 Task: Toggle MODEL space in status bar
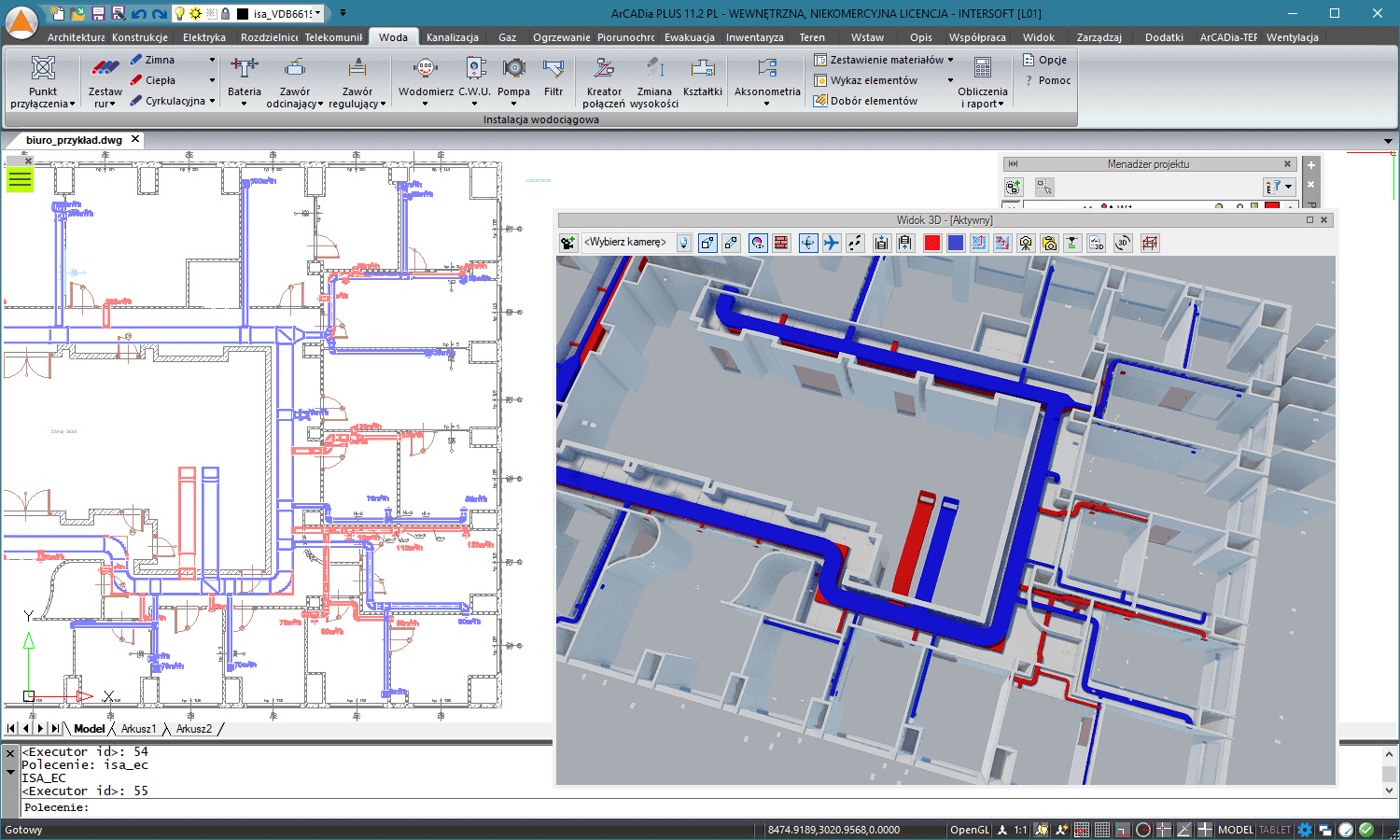1236,829
